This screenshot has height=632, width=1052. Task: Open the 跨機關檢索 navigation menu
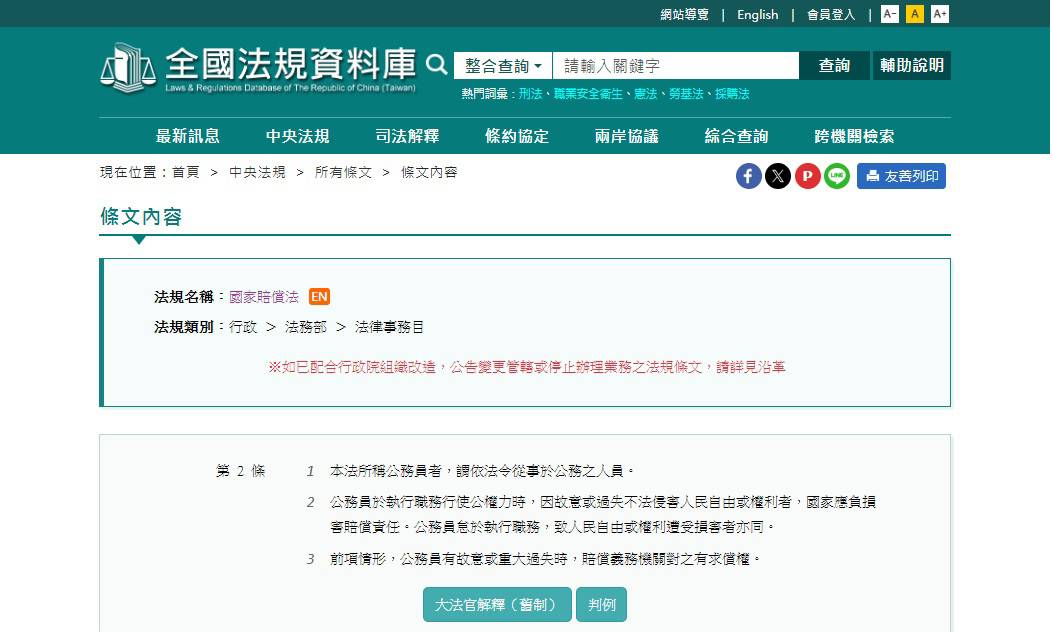tap(854, 137)
